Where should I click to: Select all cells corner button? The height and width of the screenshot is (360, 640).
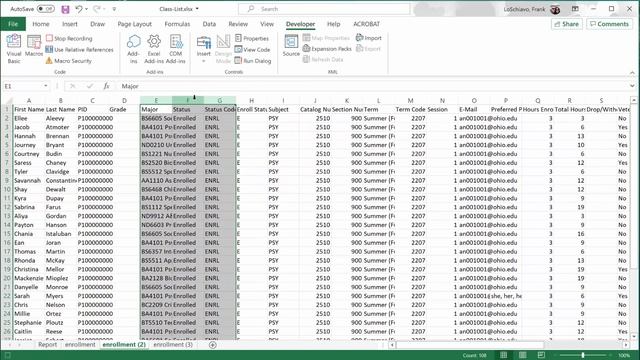coord(7,100)
